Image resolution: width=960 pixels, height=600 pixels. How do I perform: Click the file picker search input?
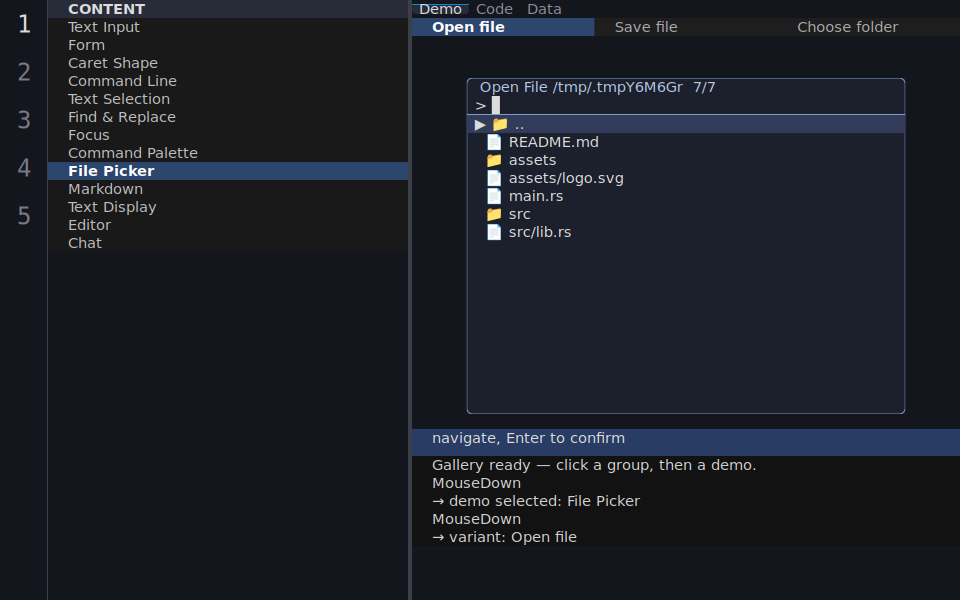(x=686, y=105)
